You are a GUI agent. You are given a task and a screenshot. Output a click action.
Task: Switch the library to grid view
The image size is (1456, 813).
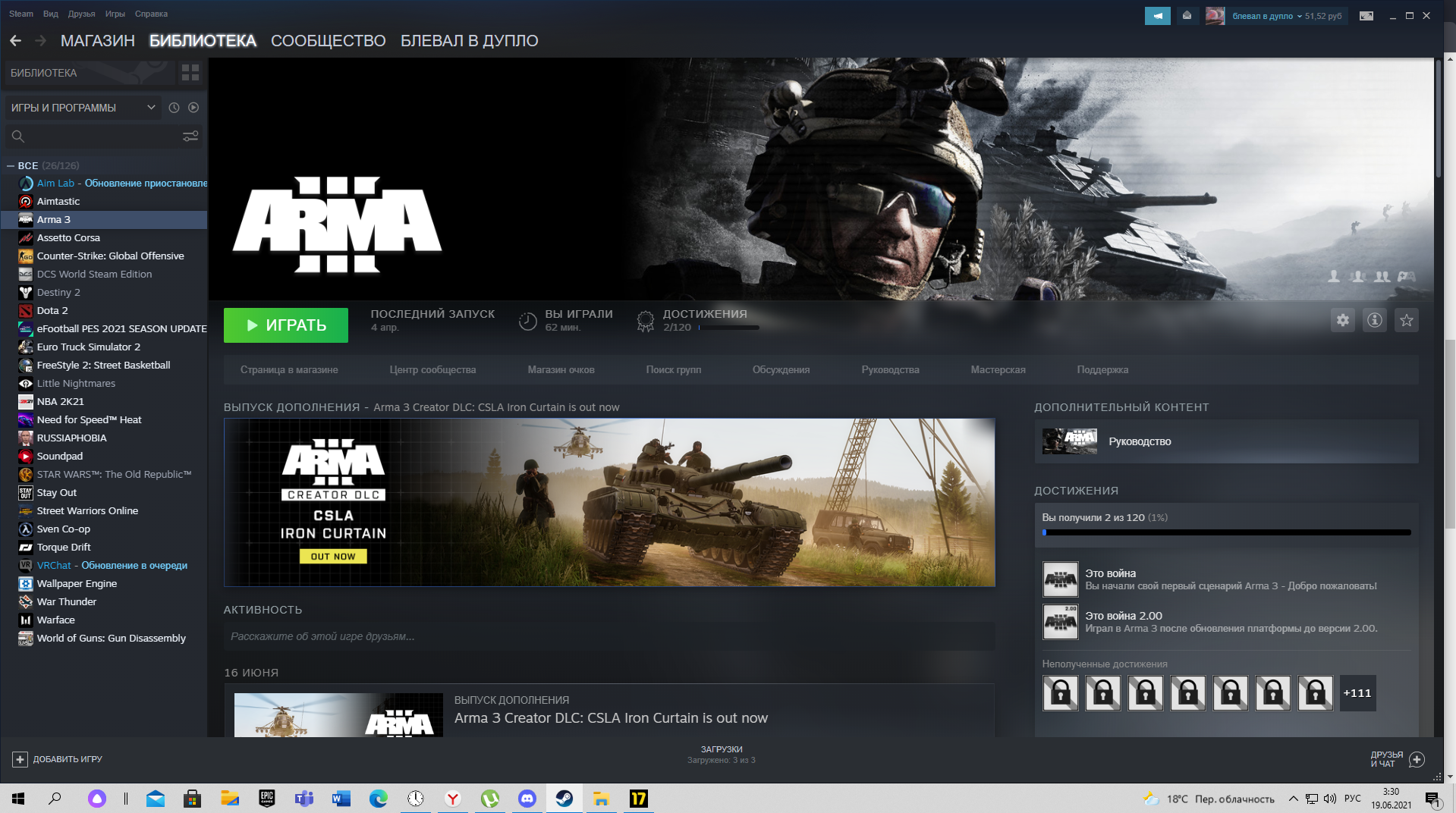[x=190, y=73]
